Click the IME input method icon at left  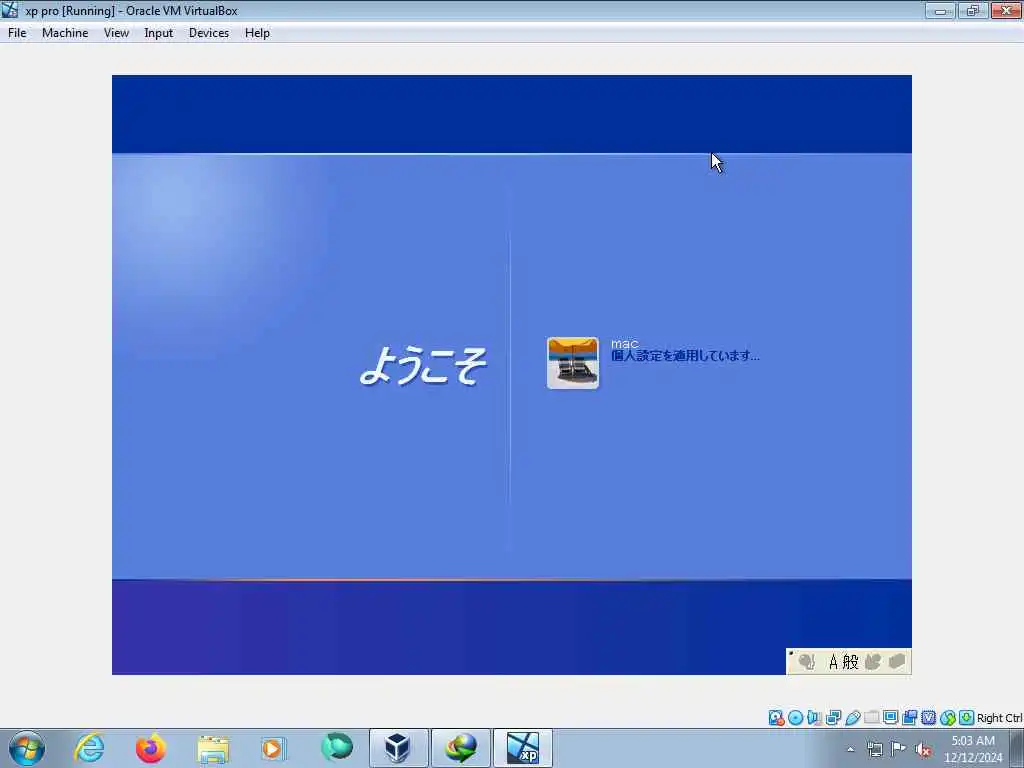pos(807,662)
